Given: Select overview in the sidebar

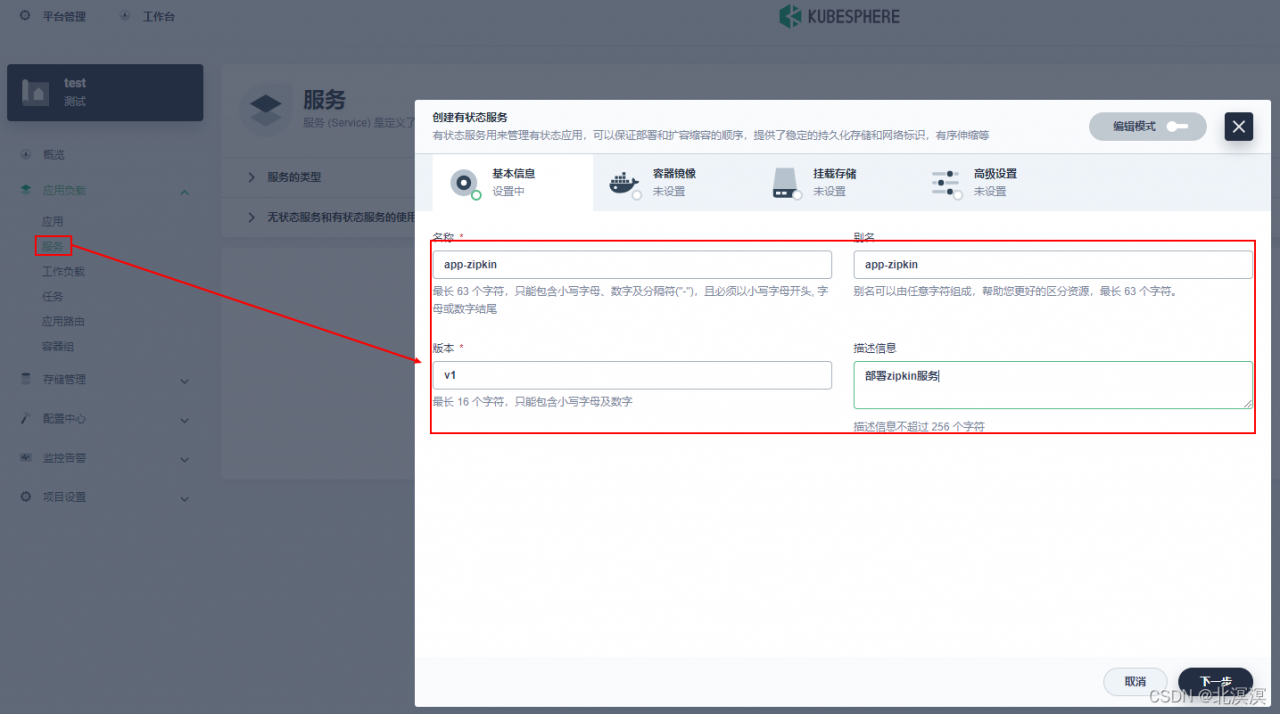Looking at the screenshot, I should click(x=54, y=155).
